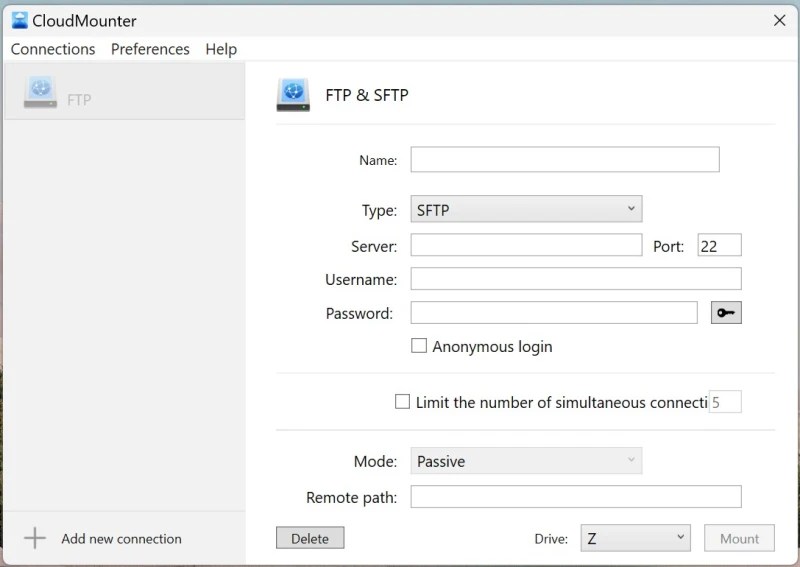
Task: Click Add new connection label
Action: (121, 538)
